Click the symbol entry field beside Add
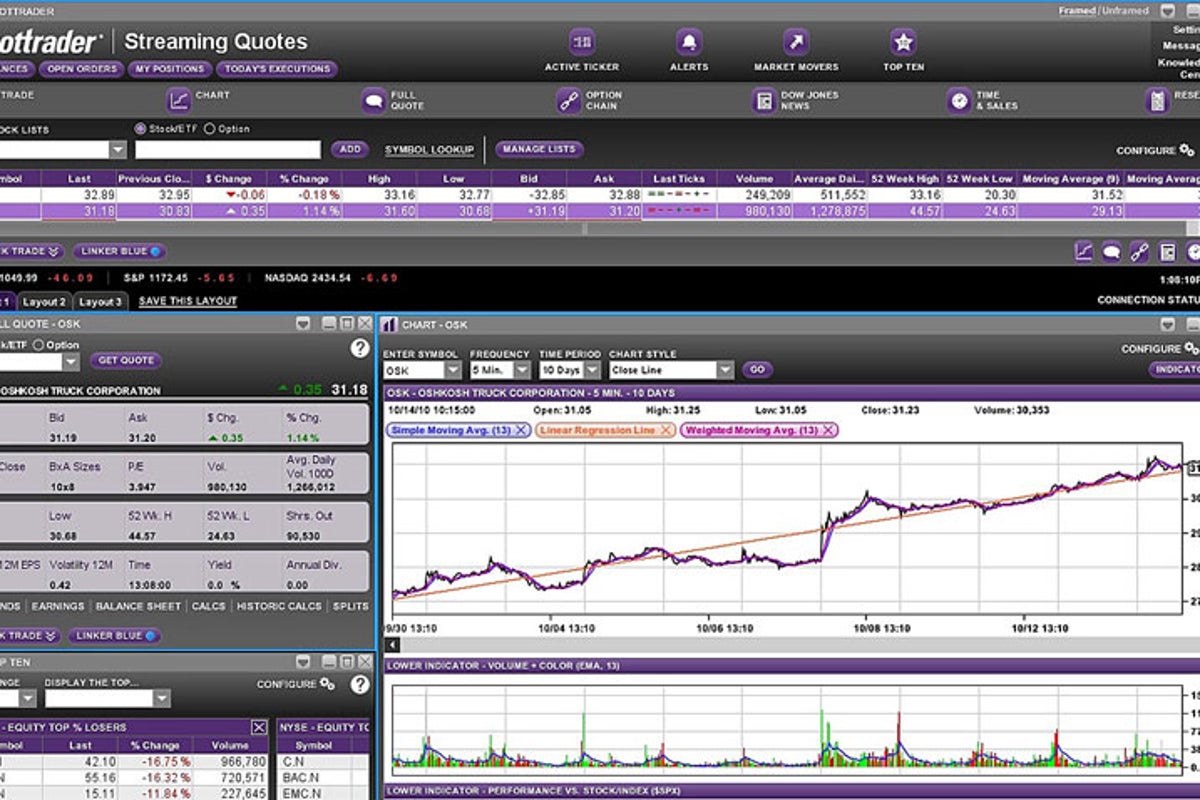This screenshot has width=1200, height=800. (x=228, y=150)
